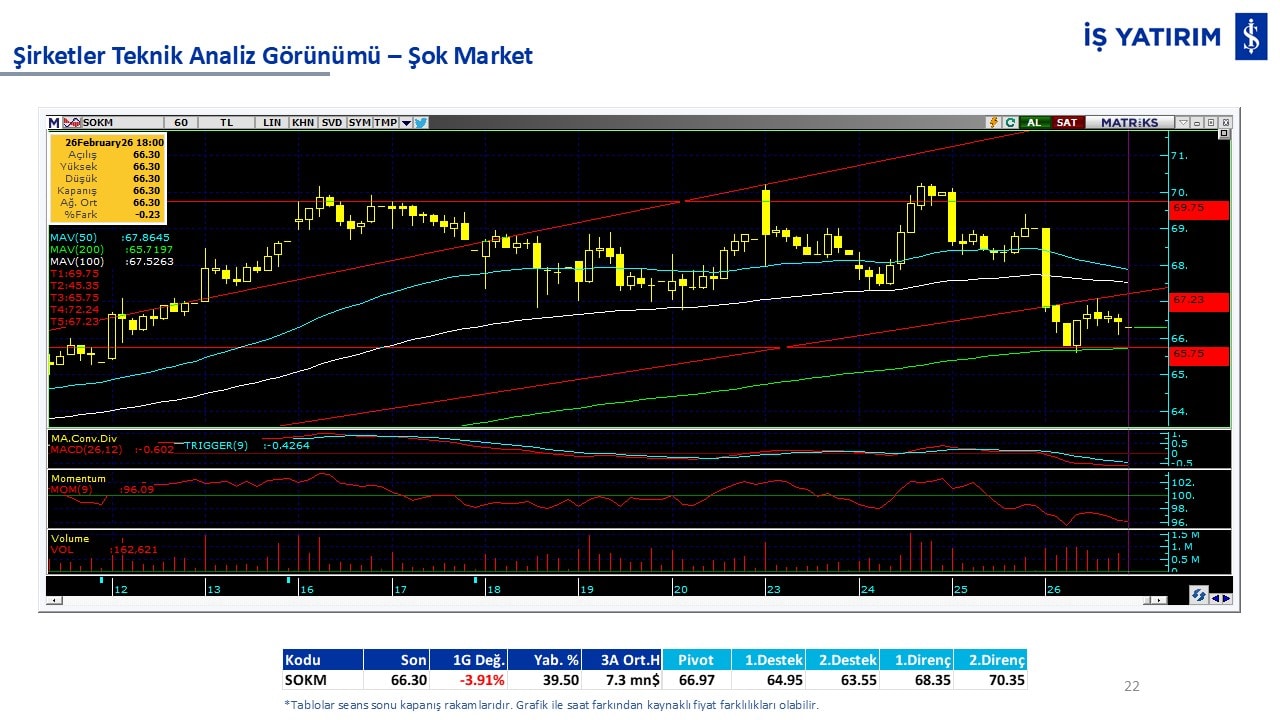Toggle the SVD chart option
Screen dimensions: 1280x720
coord(331,123)
